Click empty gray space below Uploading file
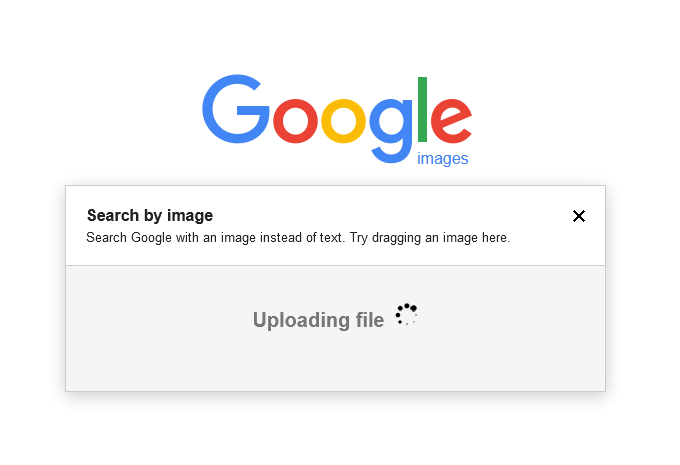Viewport: 680px width, 465px height. (x=335, y=362)
